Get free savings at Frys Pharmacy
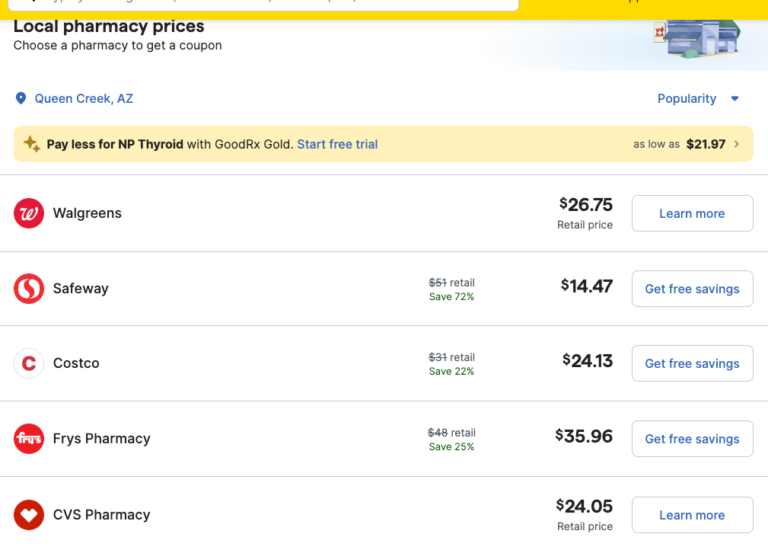The height and width of the screenshot is (553, 768). point(692,439)
